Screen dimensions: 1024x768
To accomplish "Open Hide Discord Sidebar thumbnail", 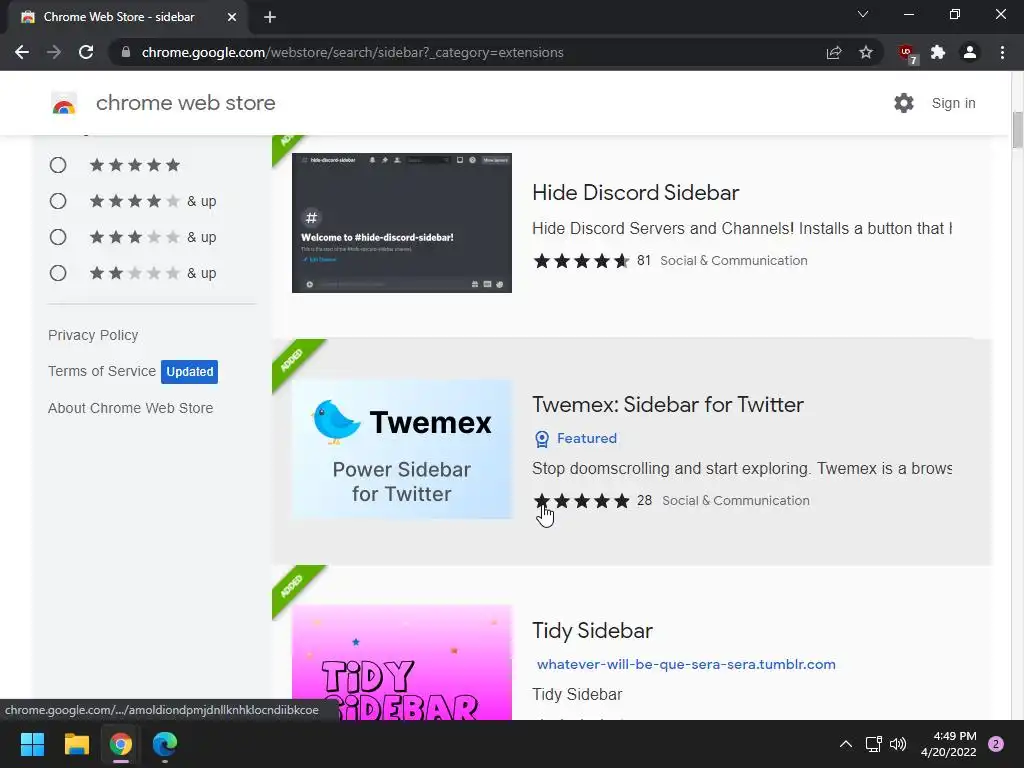I will point(402,223).
